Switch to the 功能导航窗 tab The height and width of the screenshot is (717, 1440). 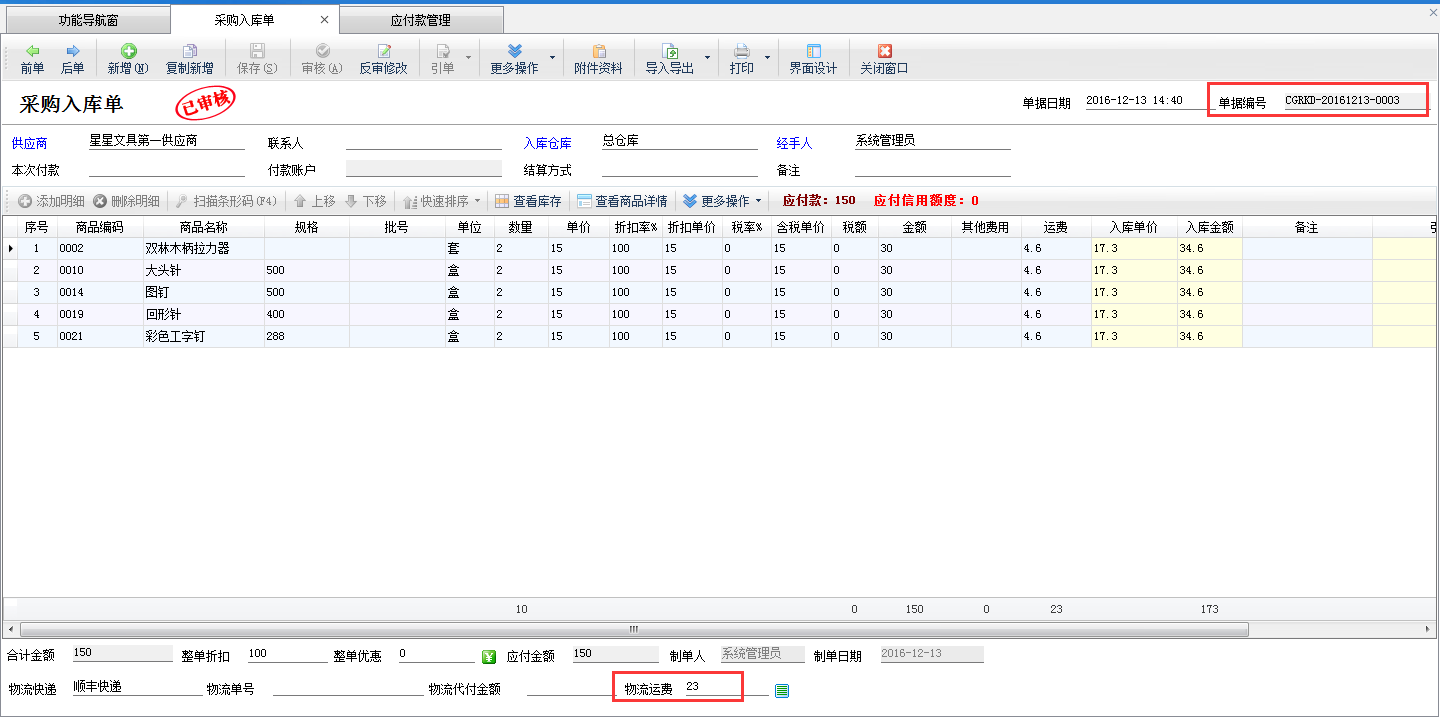(x=88, y=20)
